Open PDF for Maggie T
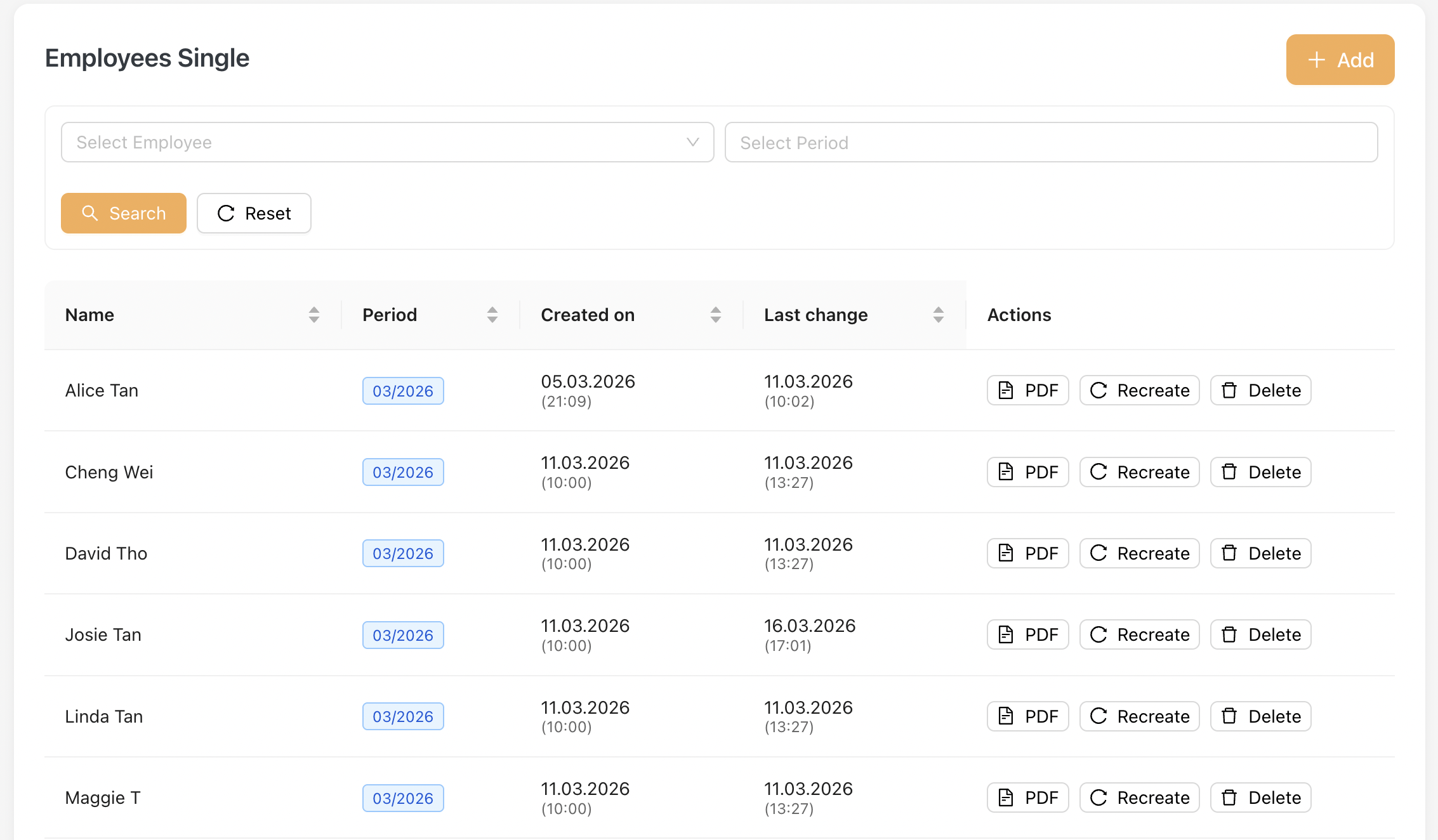The height and width of the screenshot is (840, 1438). [1027, 797]
